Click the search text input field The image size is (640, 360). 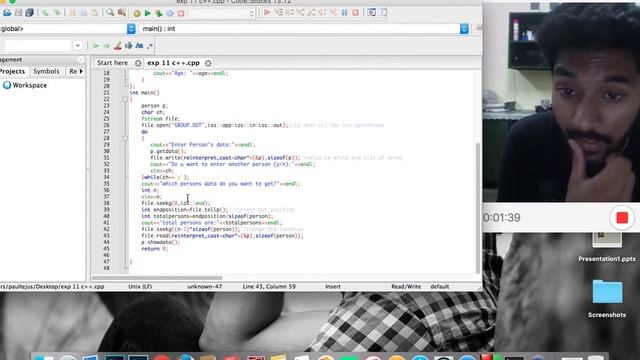pyautogui.click(x=38, y=46)
